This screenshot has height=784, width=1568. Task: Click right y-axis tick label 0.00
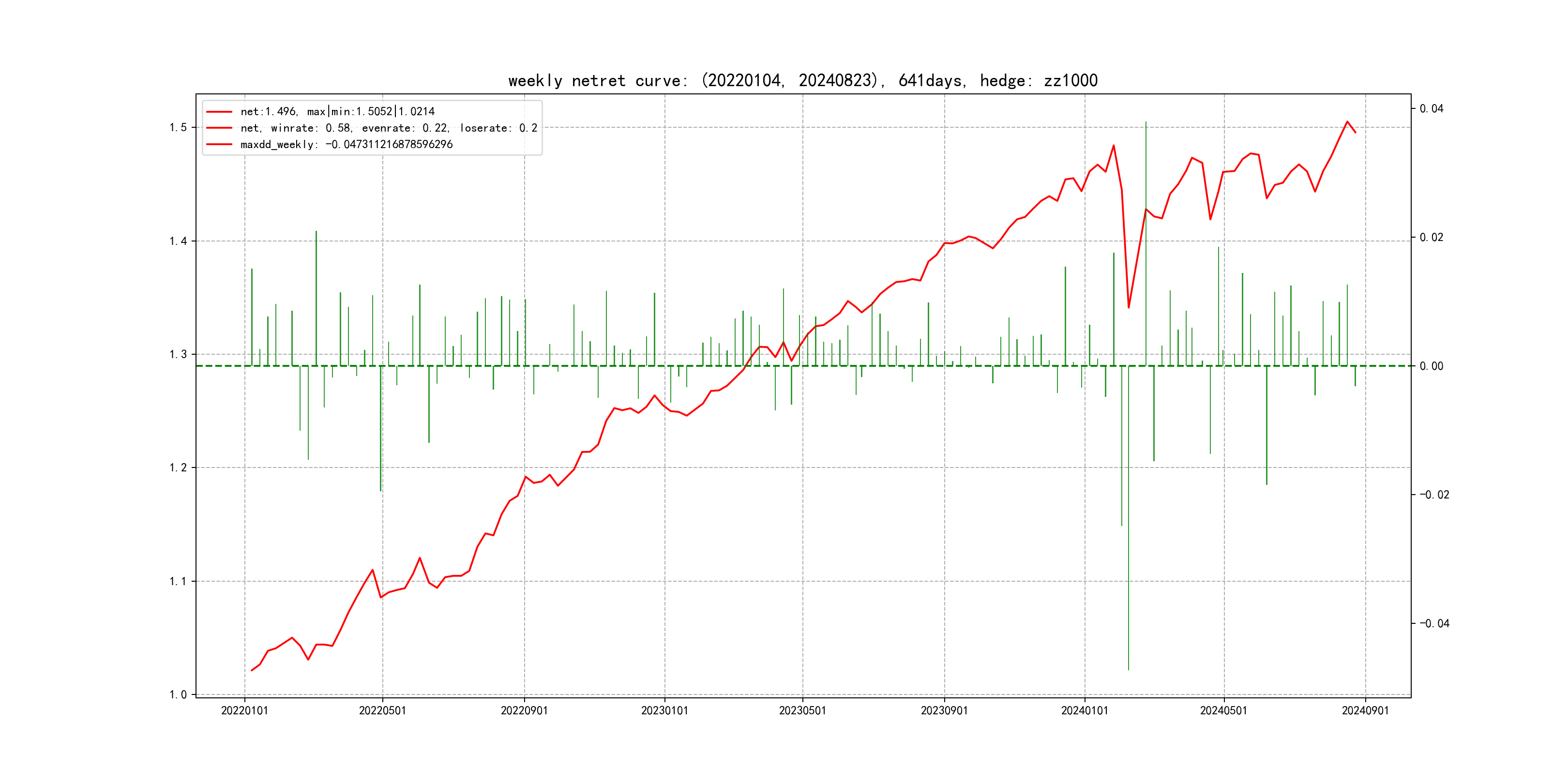click(1431, 366)
